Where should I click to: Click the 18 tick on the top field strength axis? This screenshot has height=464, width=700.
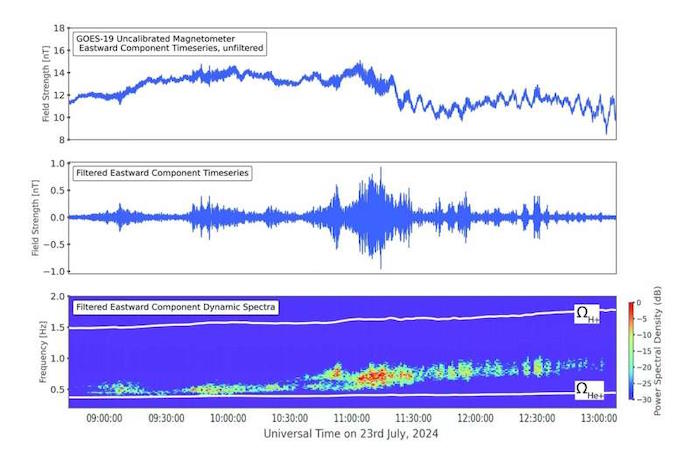click(x=59, y=28)
